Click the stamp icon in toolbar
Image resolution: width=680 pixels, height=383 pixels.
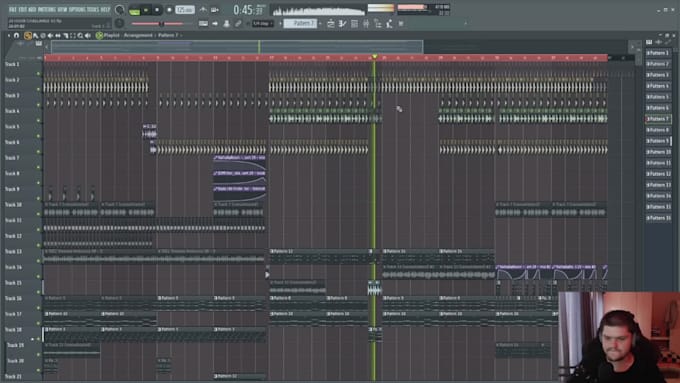[226, 24]
